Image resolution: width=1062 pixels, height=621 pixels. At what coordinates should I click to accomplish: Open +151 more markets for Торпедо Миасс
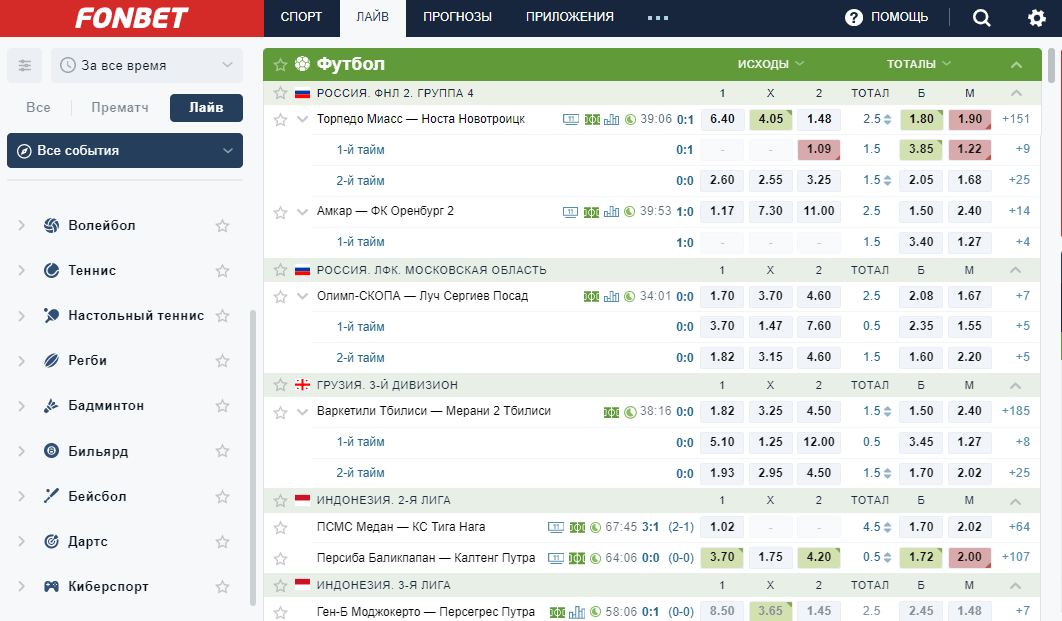tap(1016, 119)
